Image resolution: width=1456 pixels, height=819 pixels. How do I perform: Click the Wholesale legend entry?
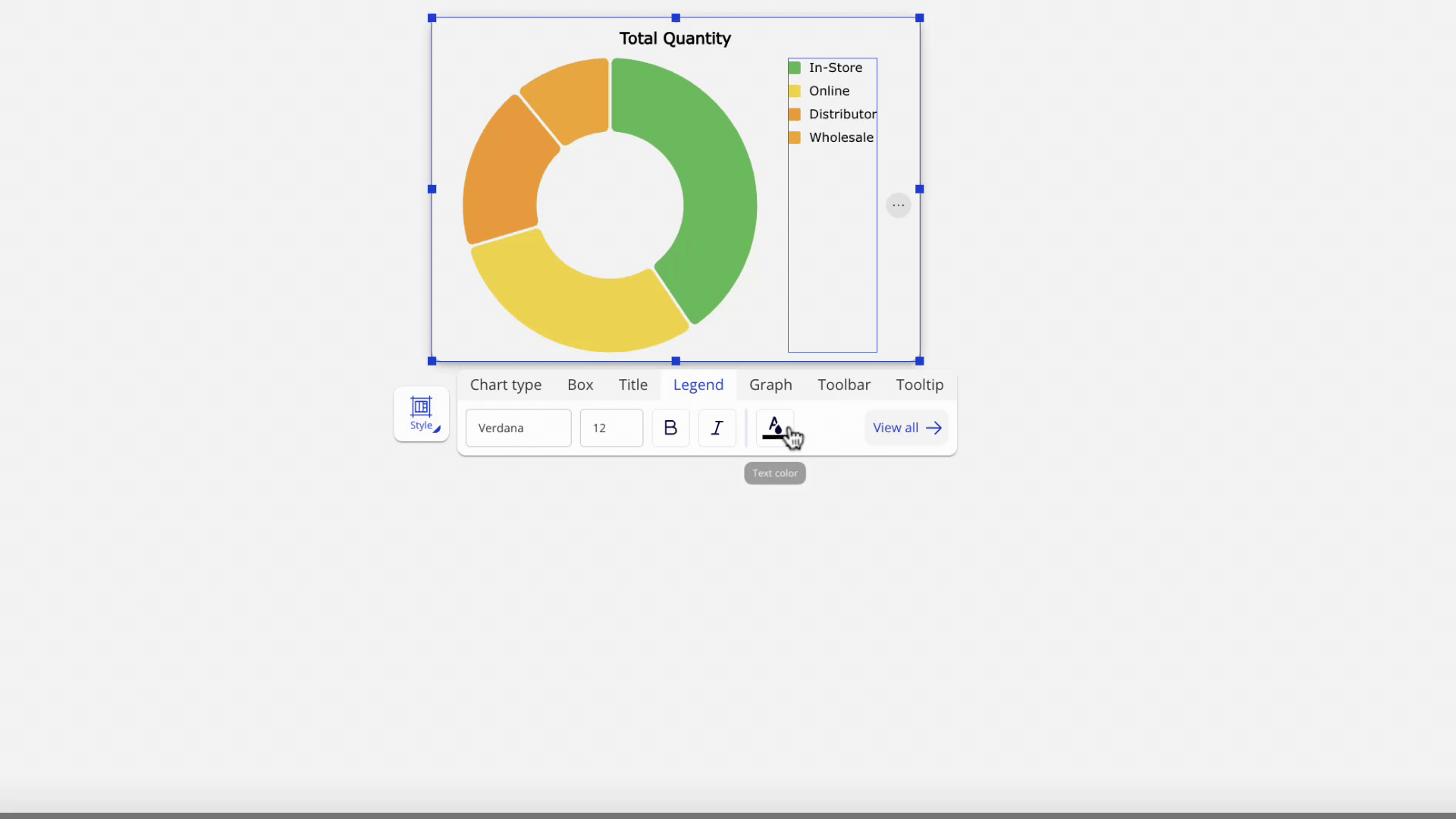point(841,137)
